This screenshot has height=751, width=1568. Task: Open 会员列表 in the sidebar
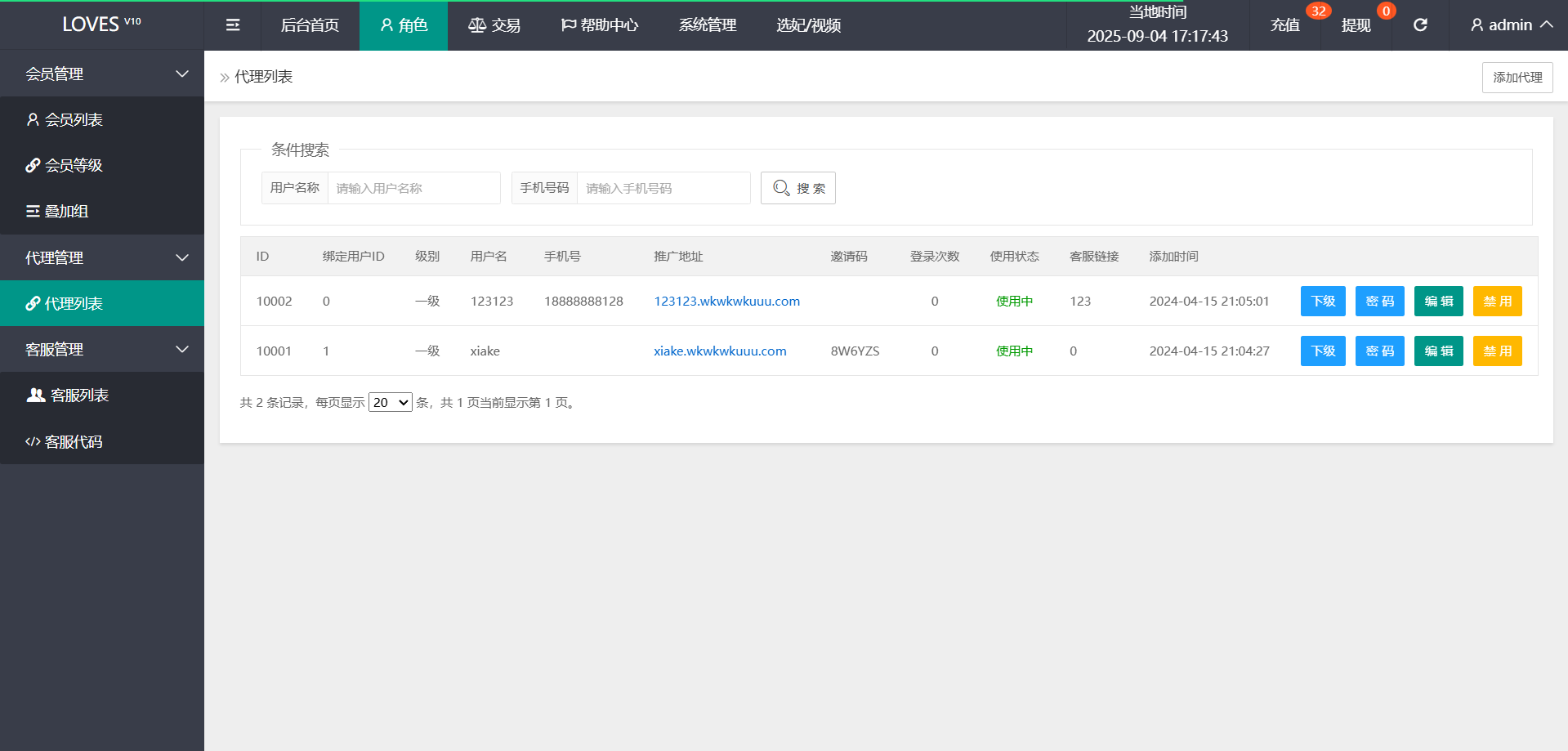coord(74,120)
